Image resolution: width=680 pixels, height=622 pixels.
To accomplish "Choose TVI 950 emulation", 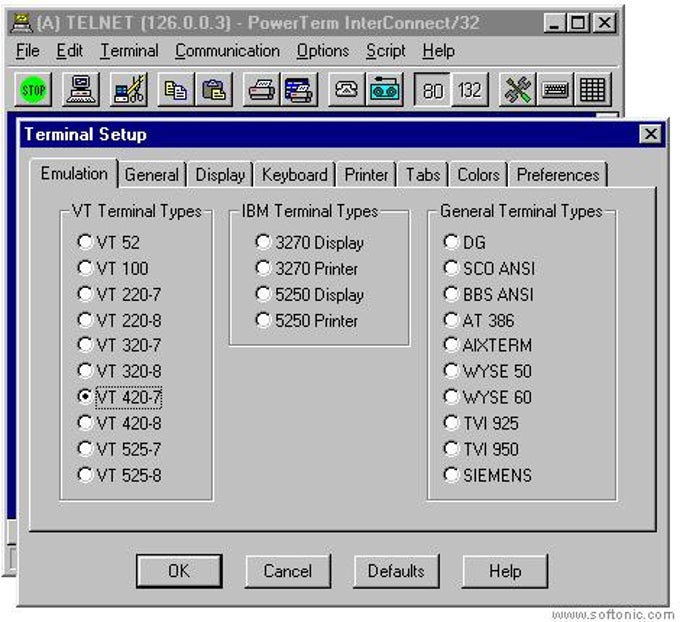I will (x=451, y=448).
